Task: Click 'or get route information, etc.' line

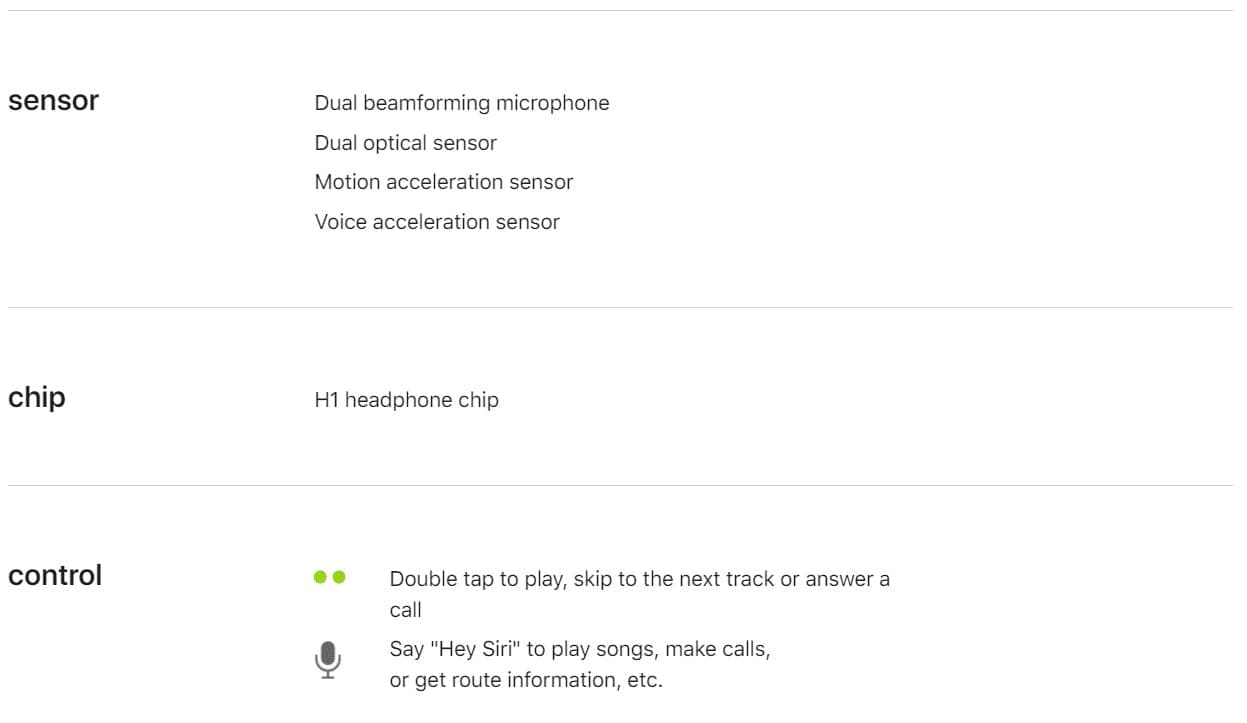Action: [526, 680]
